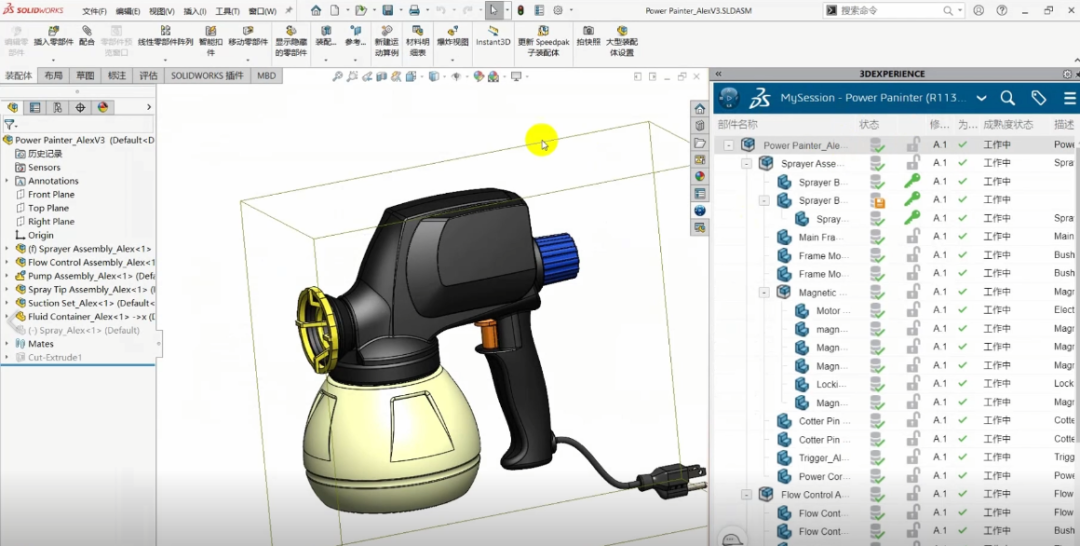
Task: Click the Rebuild traffic light icon
Action: (x=521, y=10)
